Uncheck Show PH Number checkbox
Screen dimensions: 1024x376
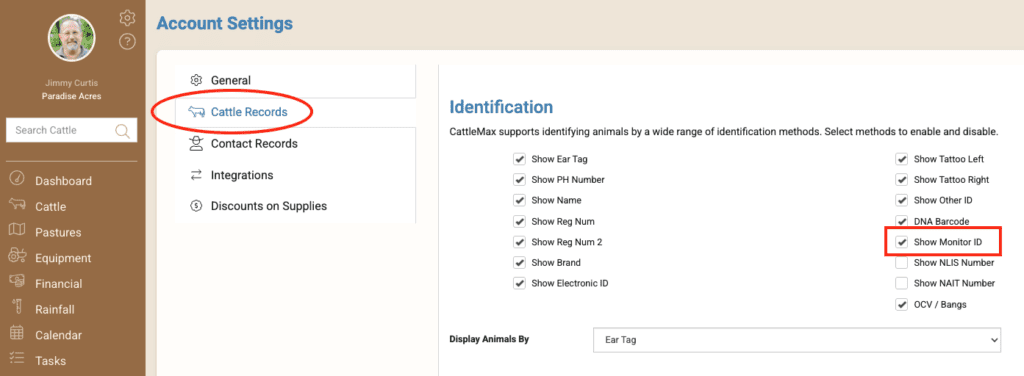[x=519, y=180]
